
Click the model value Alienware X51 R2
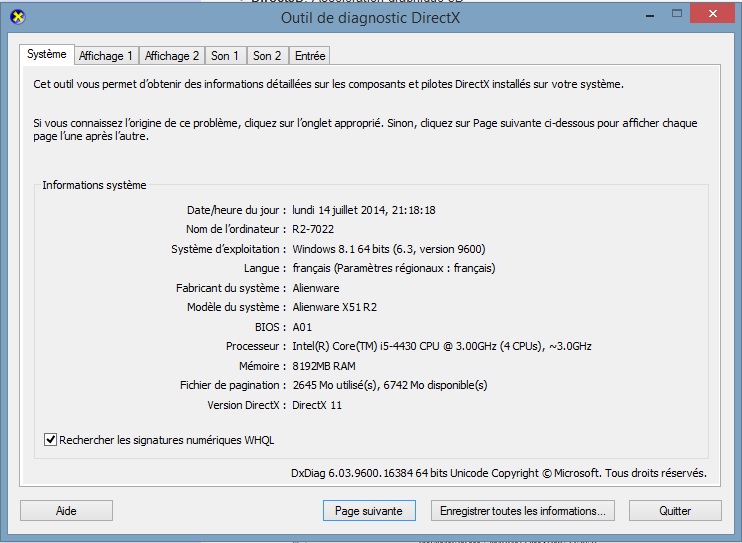click(335, 307)
